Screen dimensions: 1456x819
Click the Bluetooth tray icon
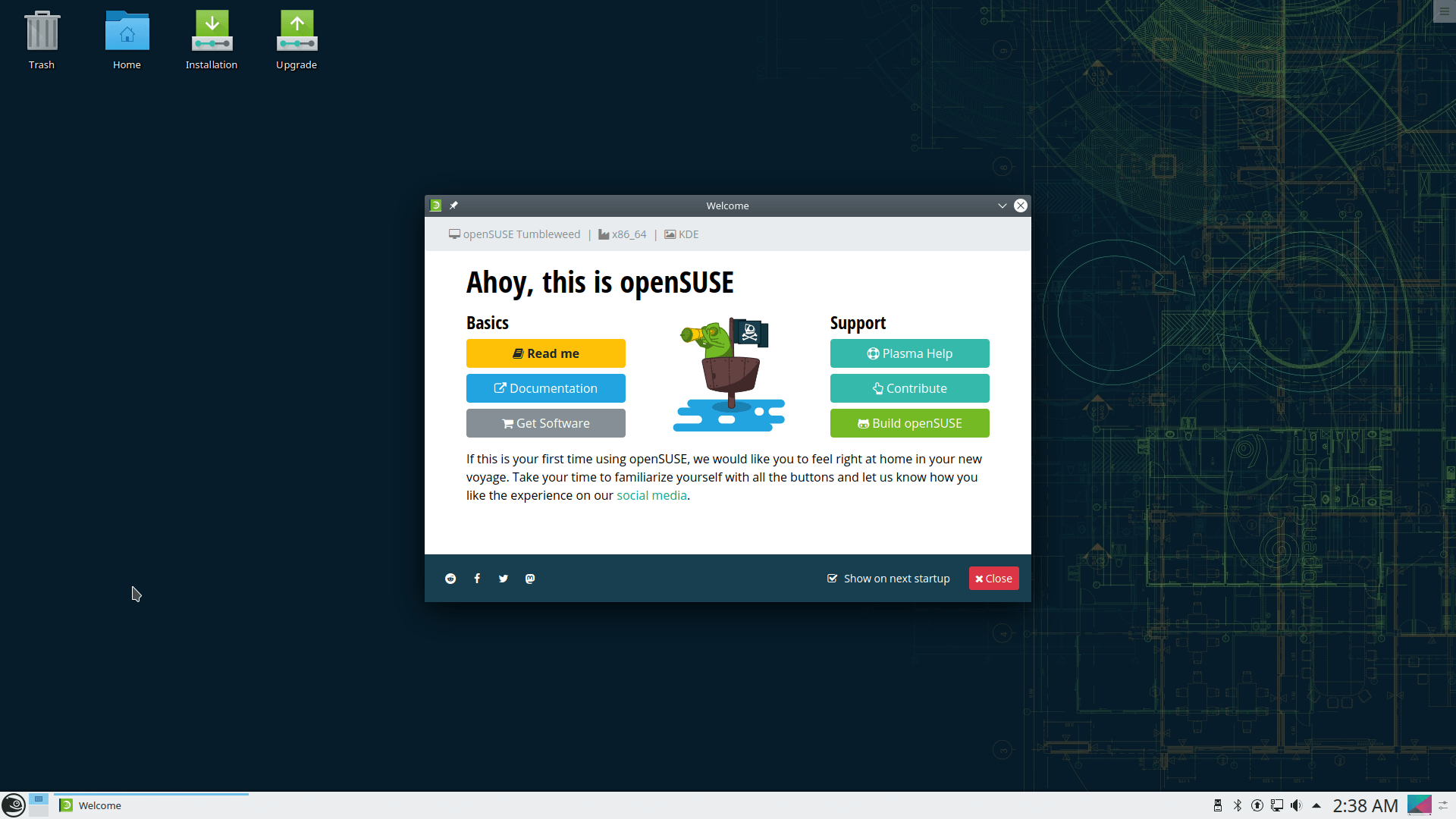pos(1238,805)
